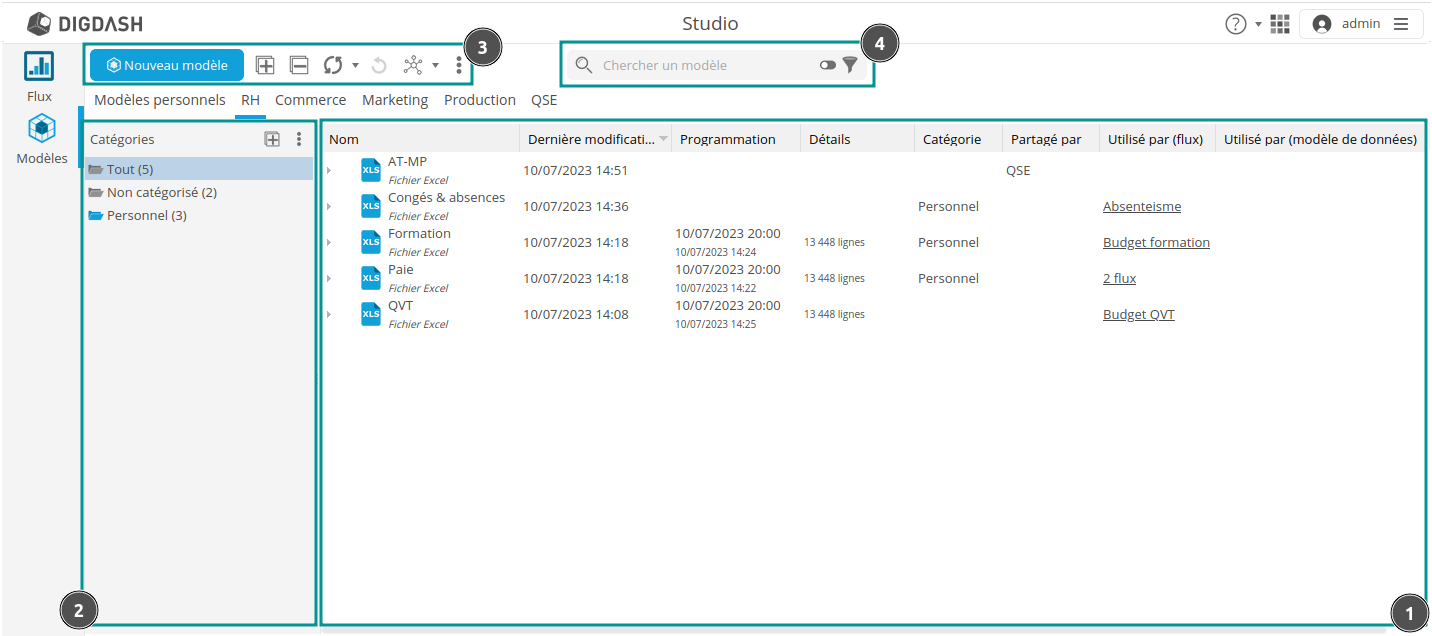Screen dimensions: 1432x636
Task: Click the Chercher un modèle search field
Action: (x=700, y=65)
